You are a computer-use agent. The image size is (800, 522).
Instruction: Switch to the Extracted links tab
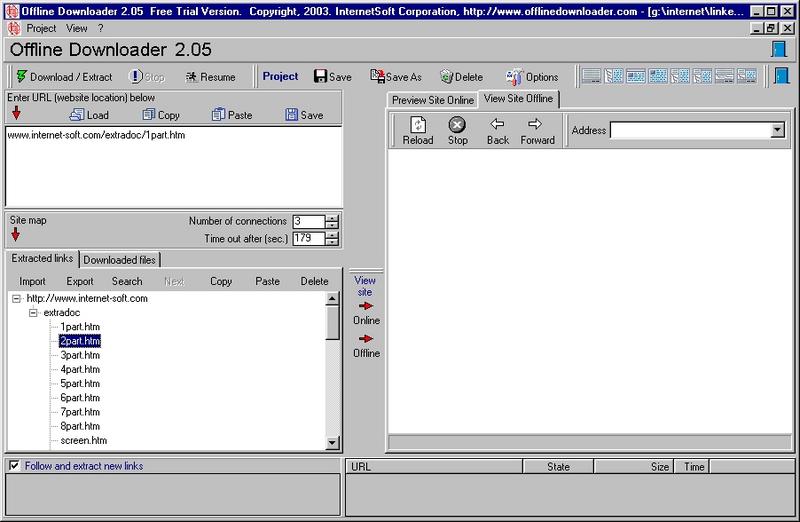point(42,258)
